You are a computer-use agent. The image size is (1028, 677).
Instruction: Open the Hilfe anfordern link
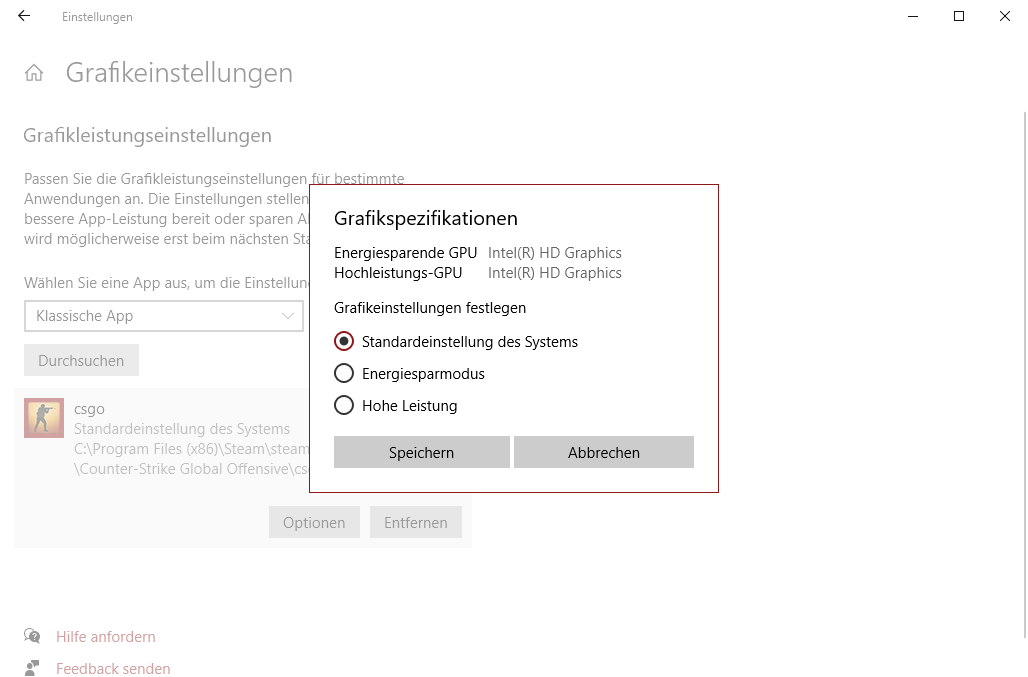(105, 637)
